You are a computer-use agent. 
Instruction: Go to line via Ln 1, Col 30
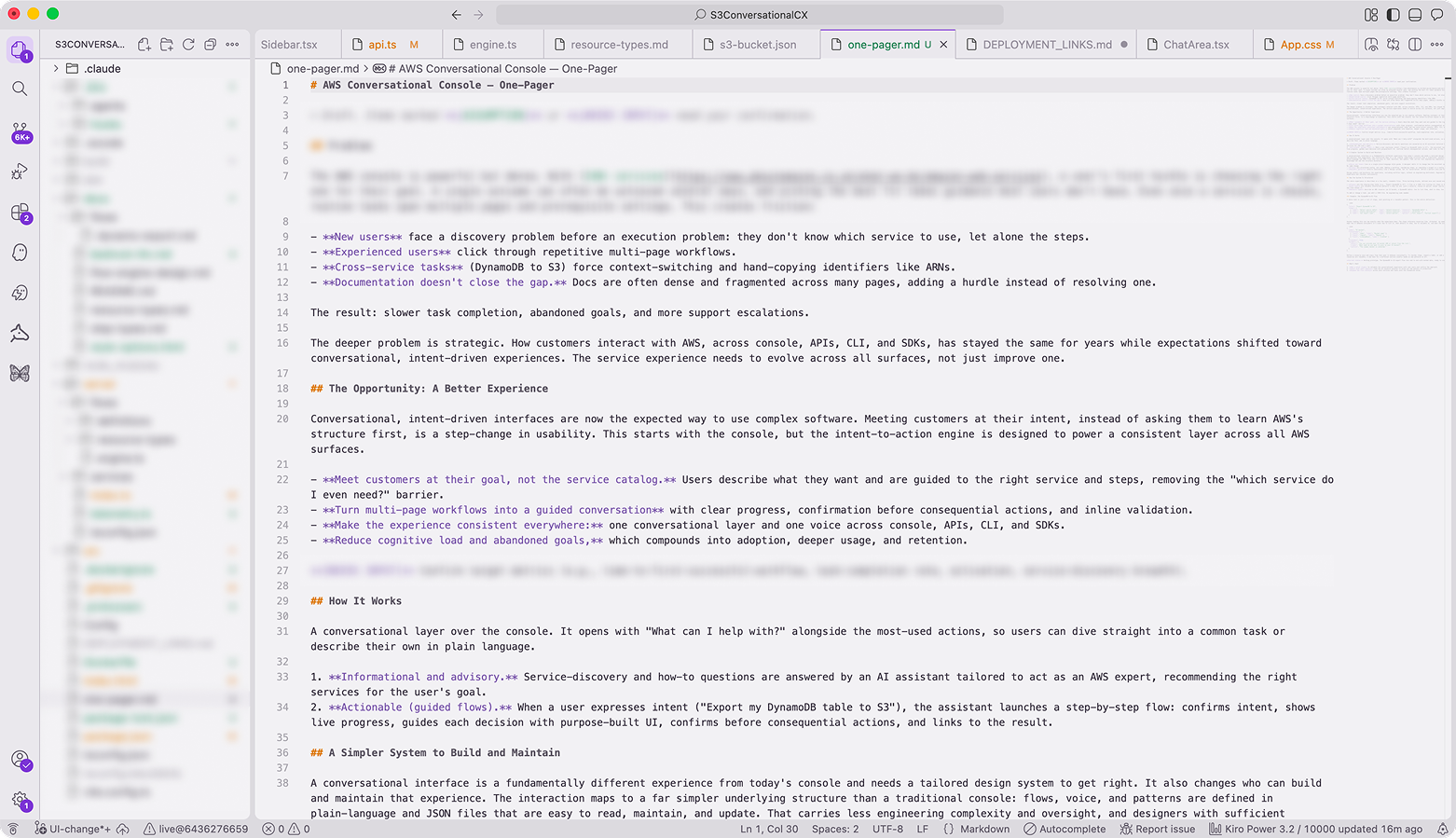[769, 829]
